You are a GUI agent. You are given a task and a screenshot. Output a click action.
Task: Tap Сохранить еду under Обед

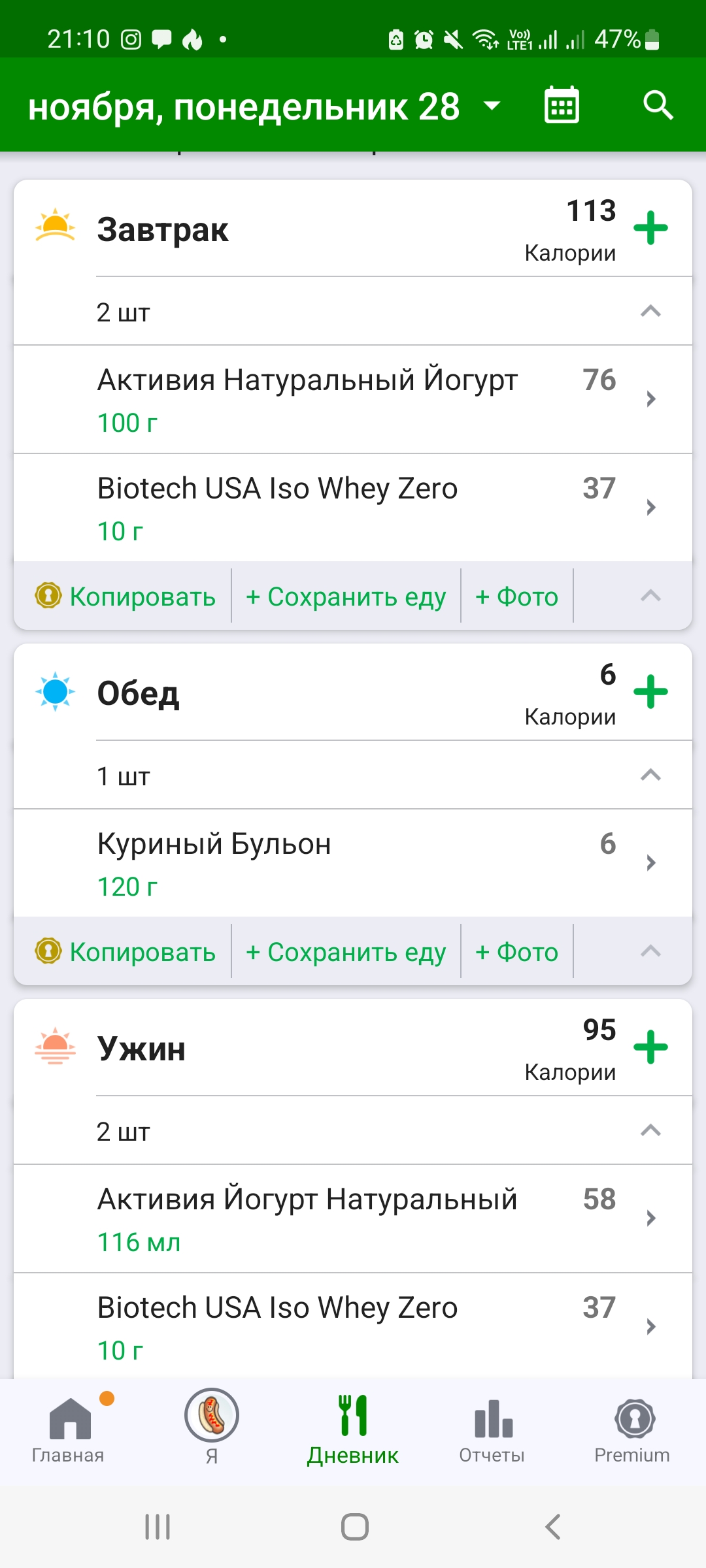point(346,952)
